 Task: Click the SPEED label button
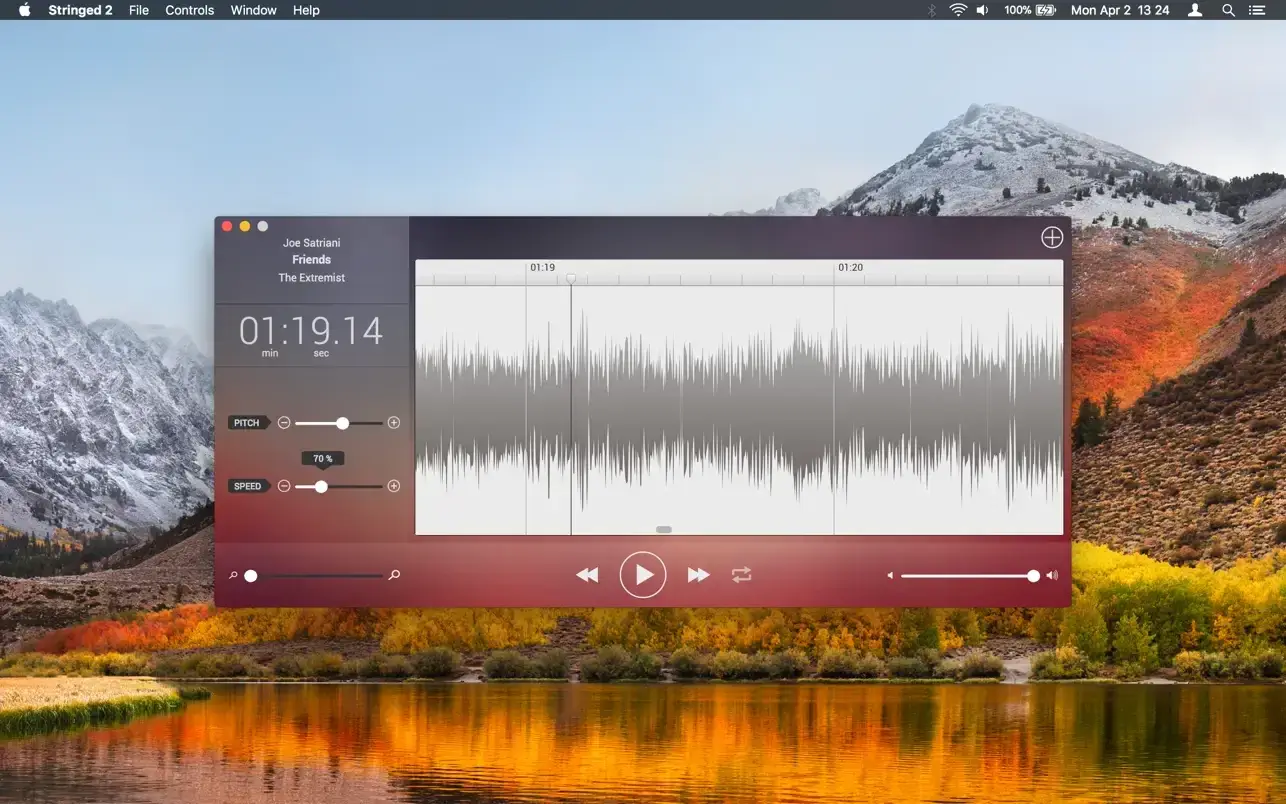(x=247, y=486)
